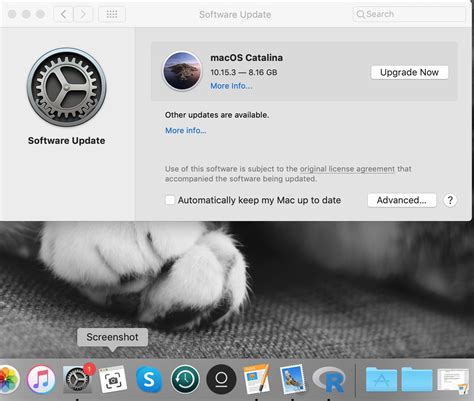Click the Upgrade Now button
This screenshot has width=474, height=401.
point(409,72)
